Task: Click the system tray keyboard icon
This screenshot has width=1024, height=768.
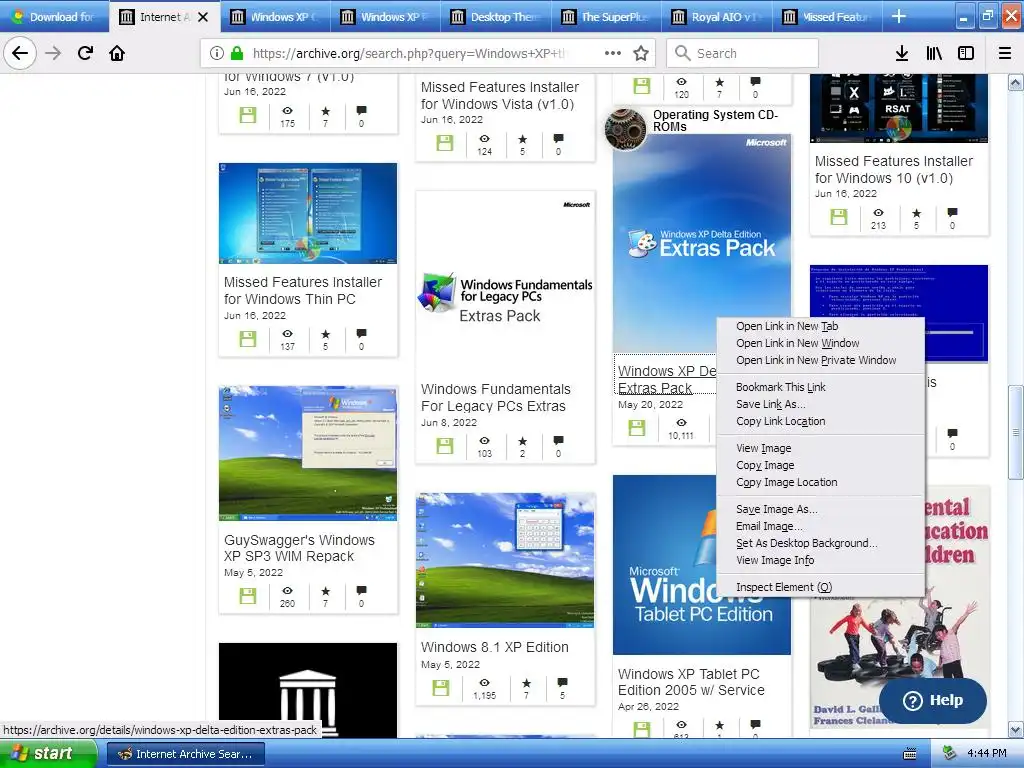Action: coord(910,754)
